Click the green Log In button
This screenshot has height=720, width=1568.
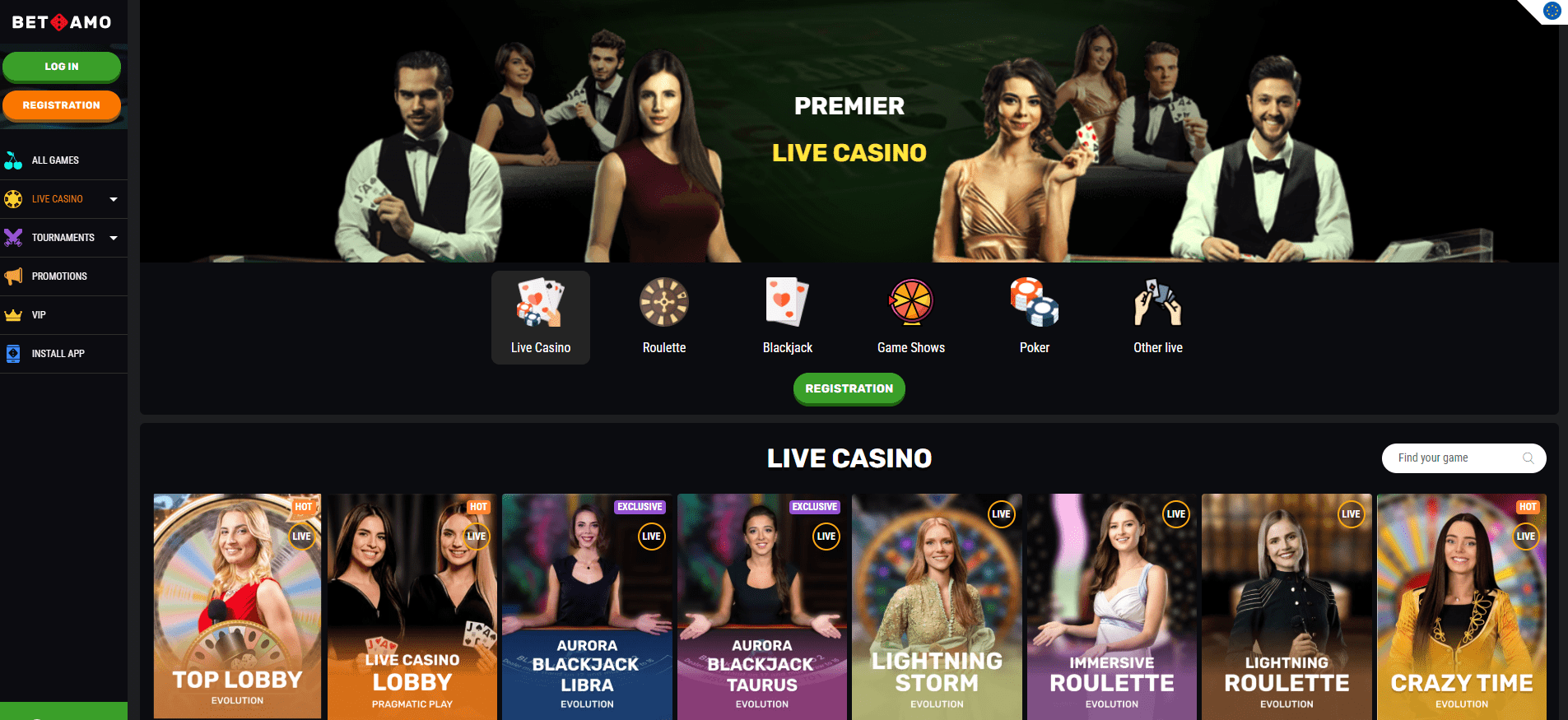(62, 67)
